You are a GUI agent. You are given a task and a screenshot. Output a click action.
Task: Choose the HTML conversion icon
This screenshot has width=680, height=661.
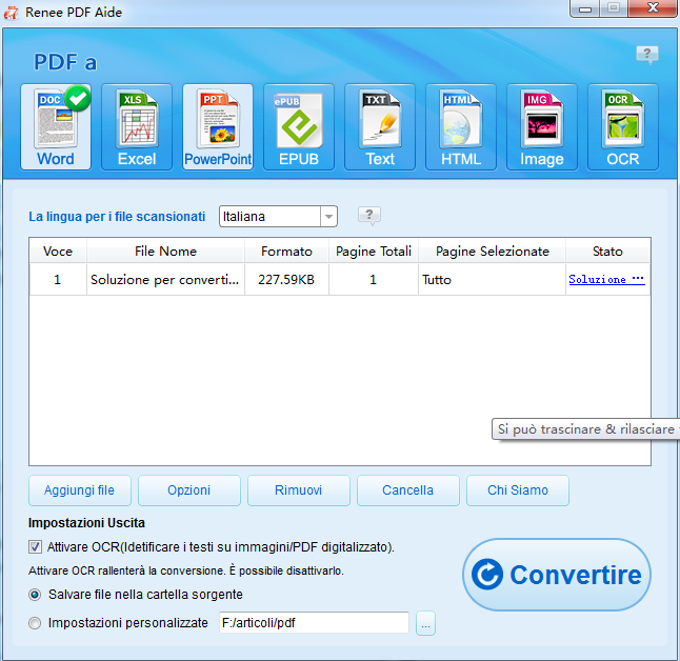tap(461, 127)
